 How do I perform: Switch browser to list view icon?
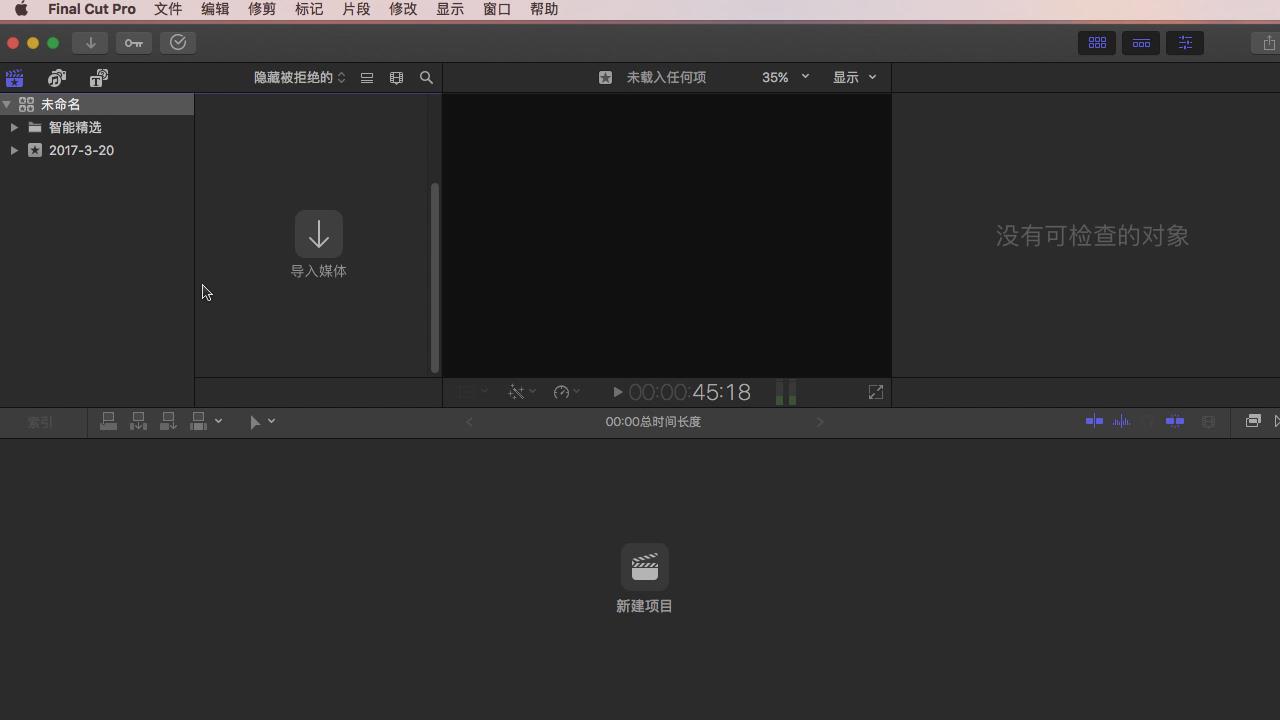tap(367, 77)
